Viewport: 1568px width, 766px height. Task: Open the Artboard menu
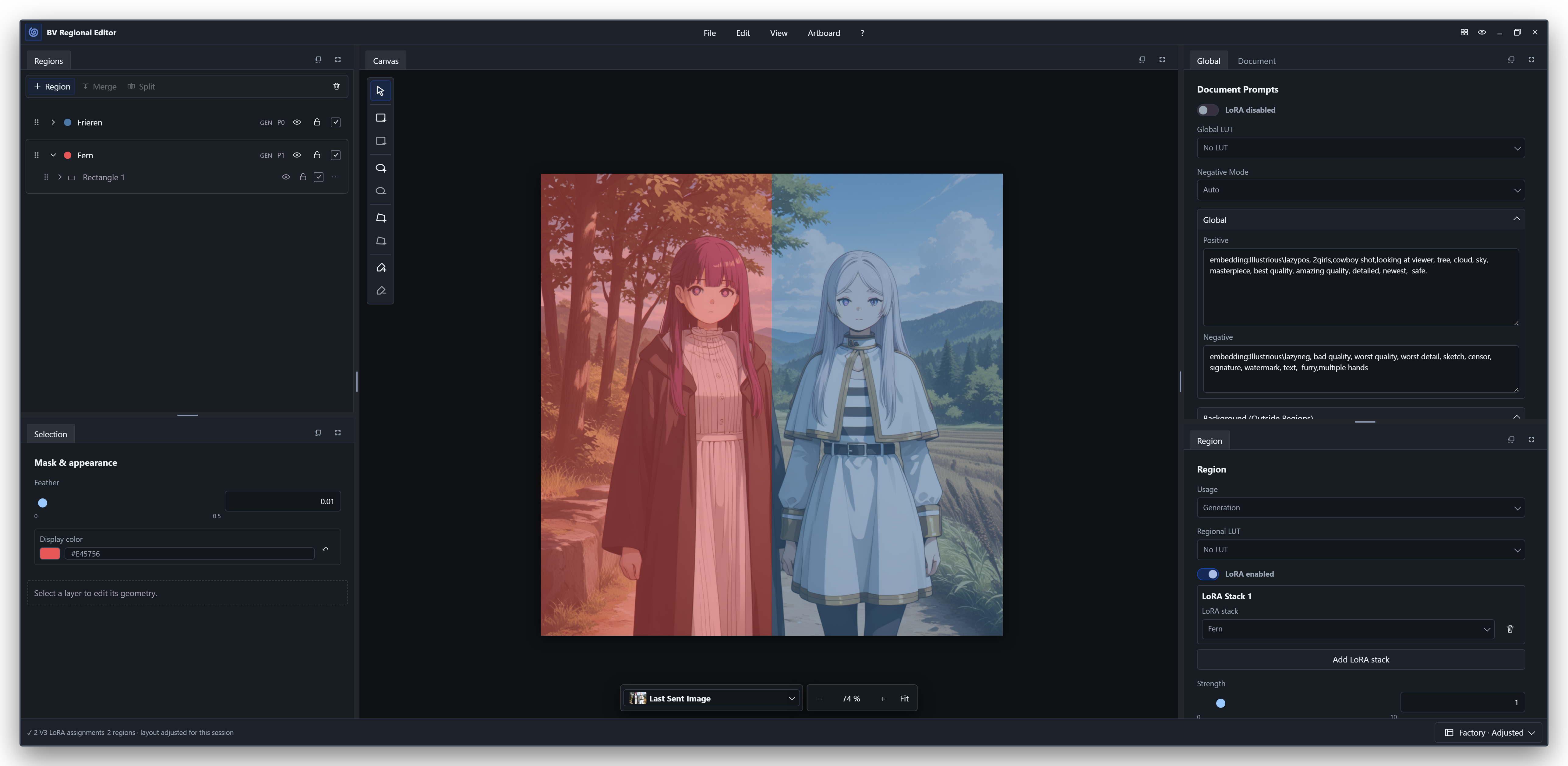pos(824,33)
